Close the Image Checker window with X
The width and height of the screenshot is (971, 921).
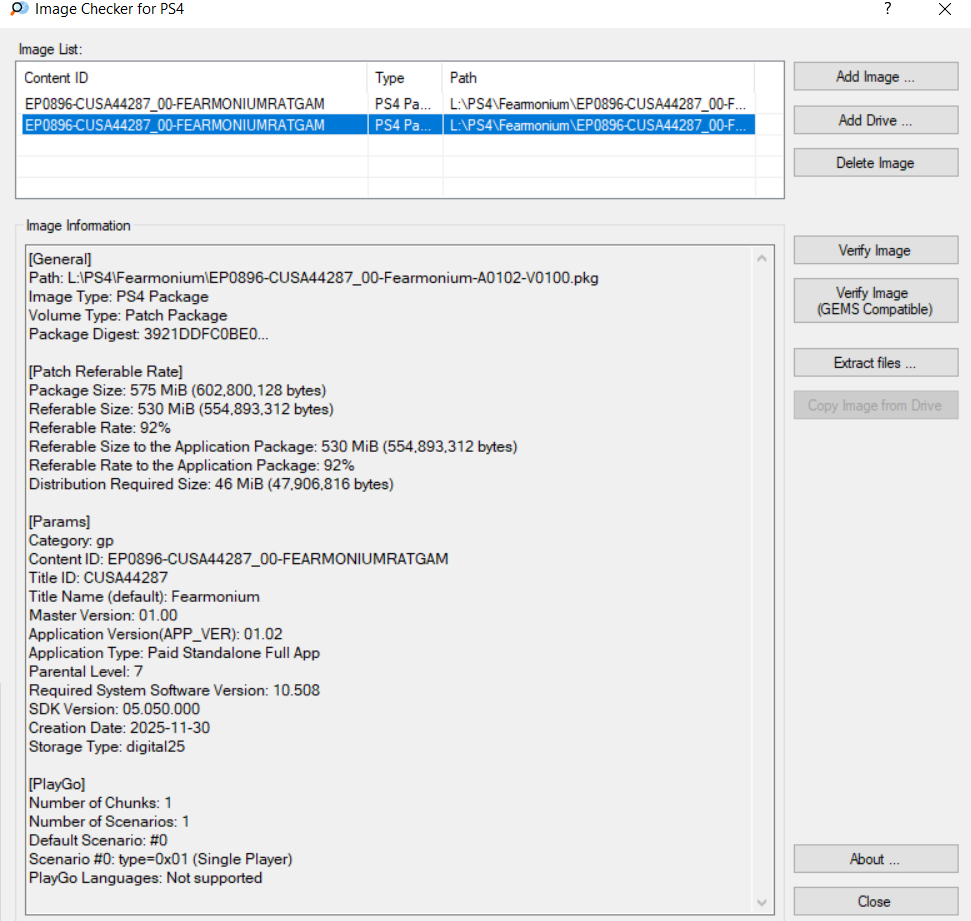tap(944, 9)
